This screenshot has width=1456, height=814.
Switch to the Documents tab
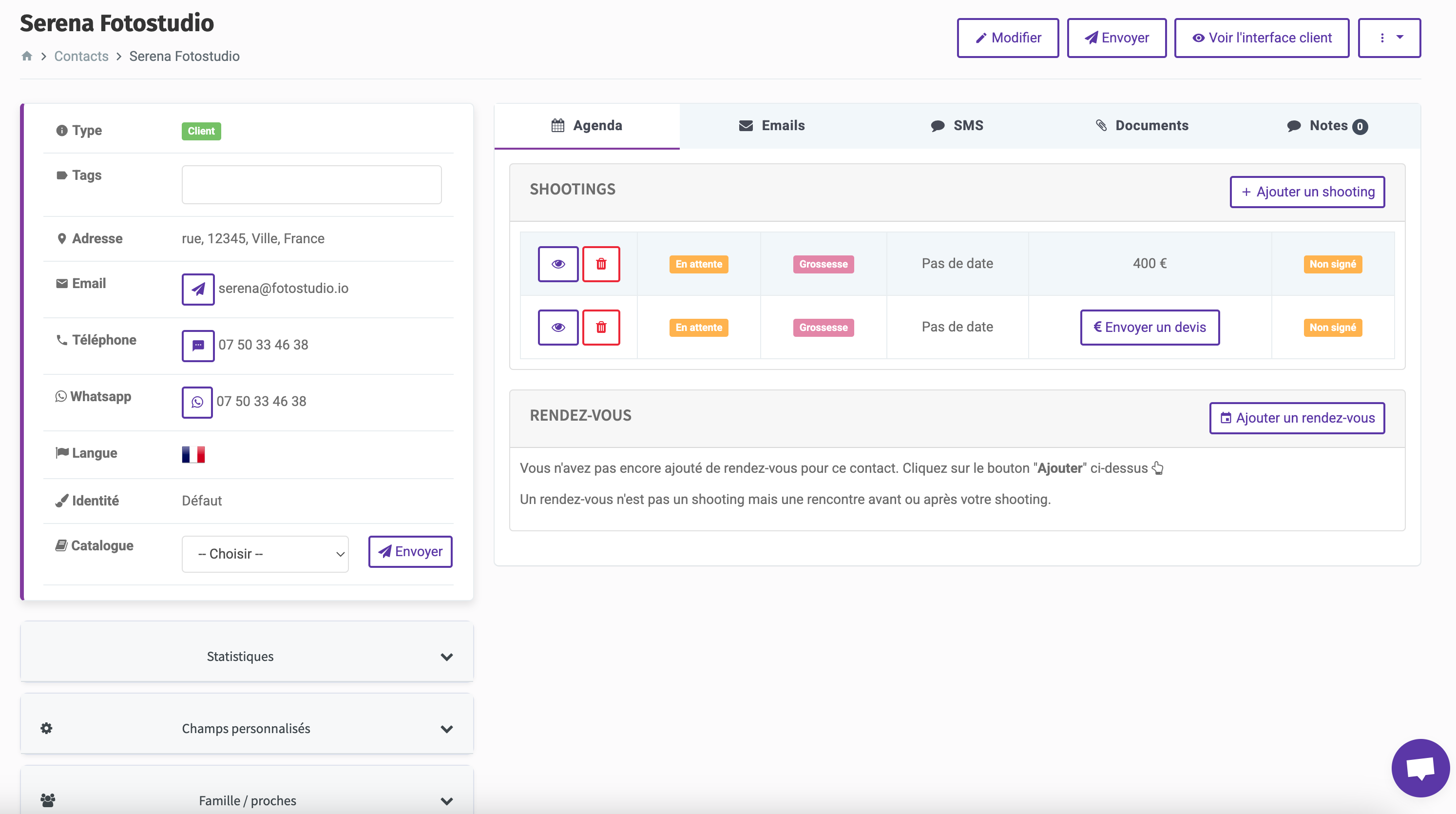tap(1142, 125)
